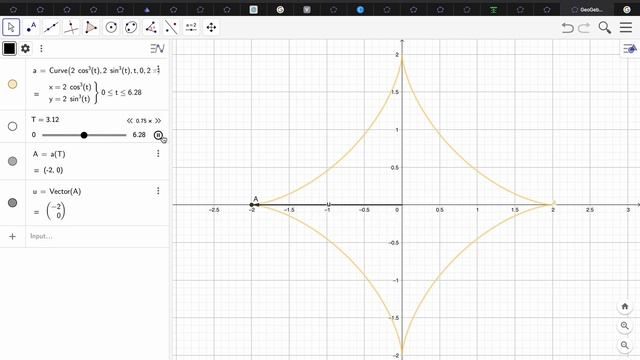Click the zoom out button
640x360 pixels.
point(624,345)
